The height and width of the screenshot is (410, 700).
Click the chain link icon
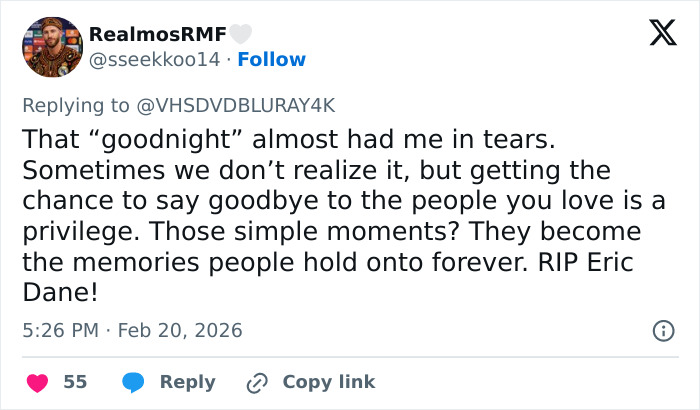click(x=259, y=382)
